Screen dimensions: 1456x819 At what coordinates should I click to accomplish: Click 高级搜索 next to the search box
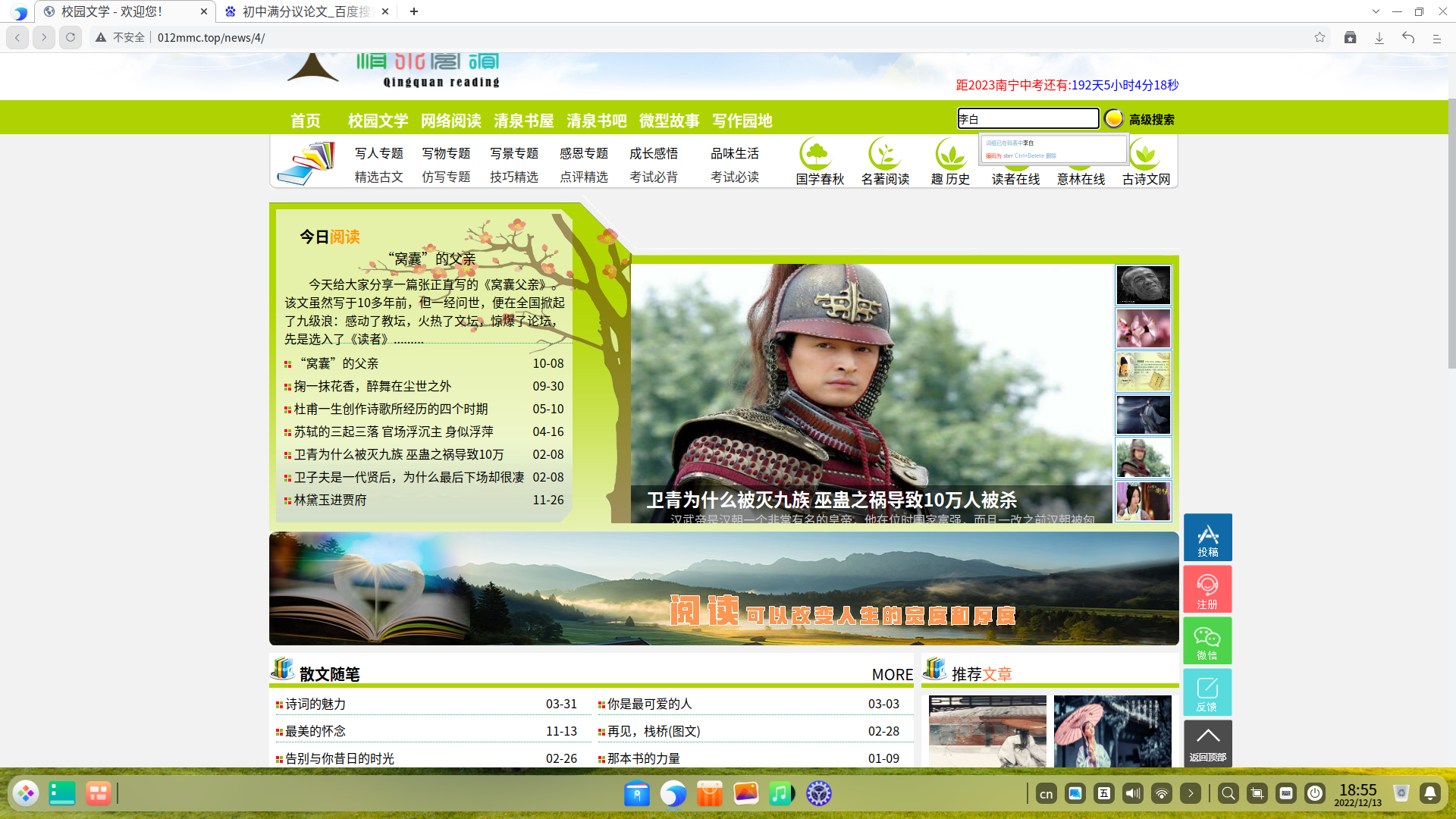pyautogui.click(x=1147, y=118)
